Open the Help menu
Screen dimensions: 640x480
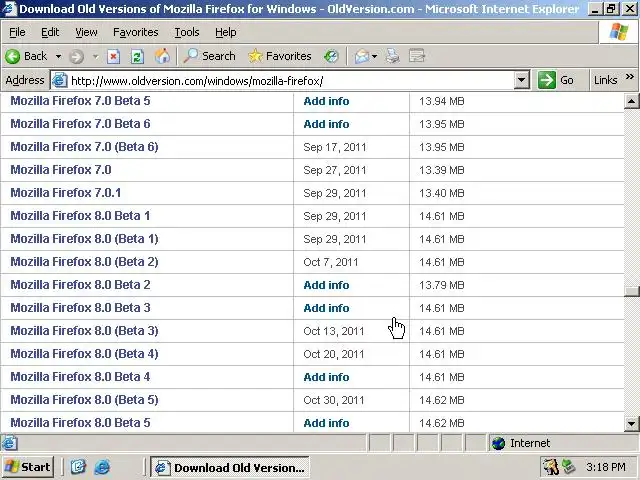coord(226,32)
